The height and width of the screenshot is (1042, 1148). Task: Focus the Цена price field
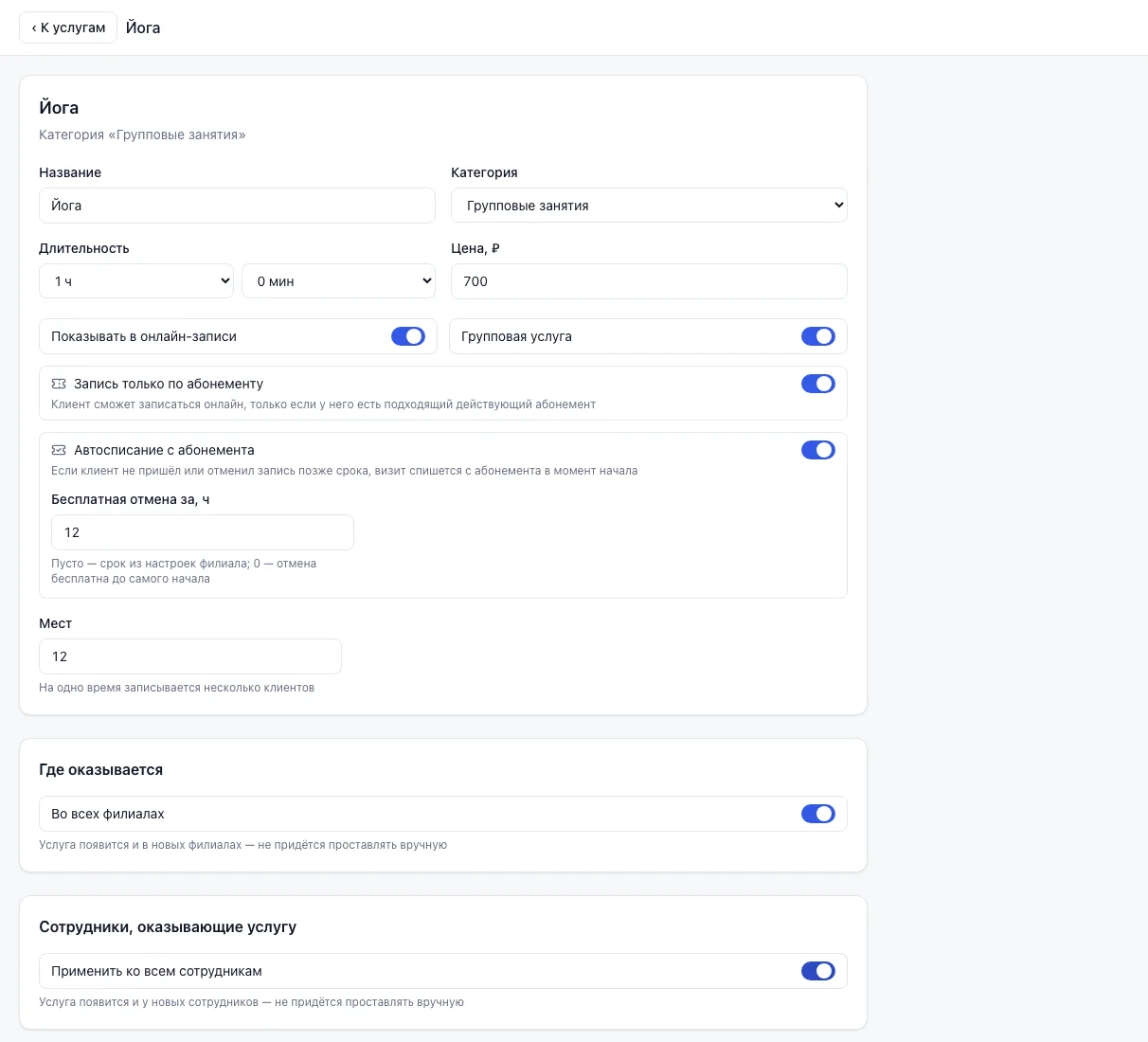[x=649, y=281]
